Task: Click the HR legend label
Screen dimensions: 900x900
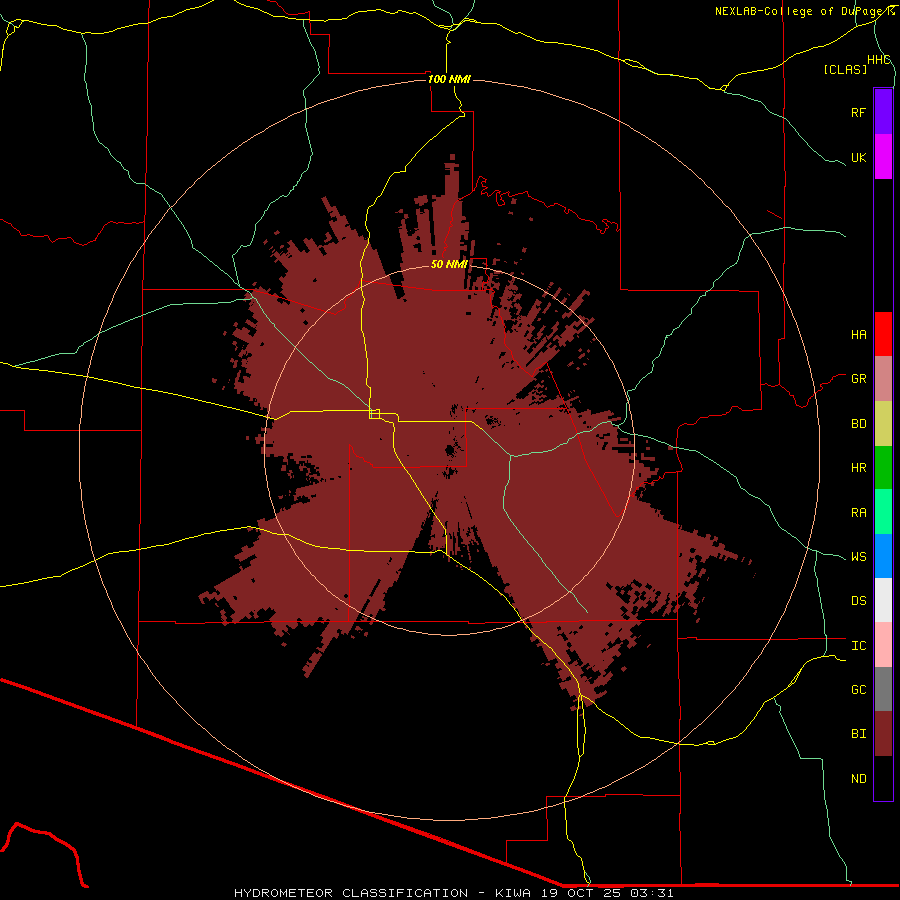Action: tap(858, 468)
